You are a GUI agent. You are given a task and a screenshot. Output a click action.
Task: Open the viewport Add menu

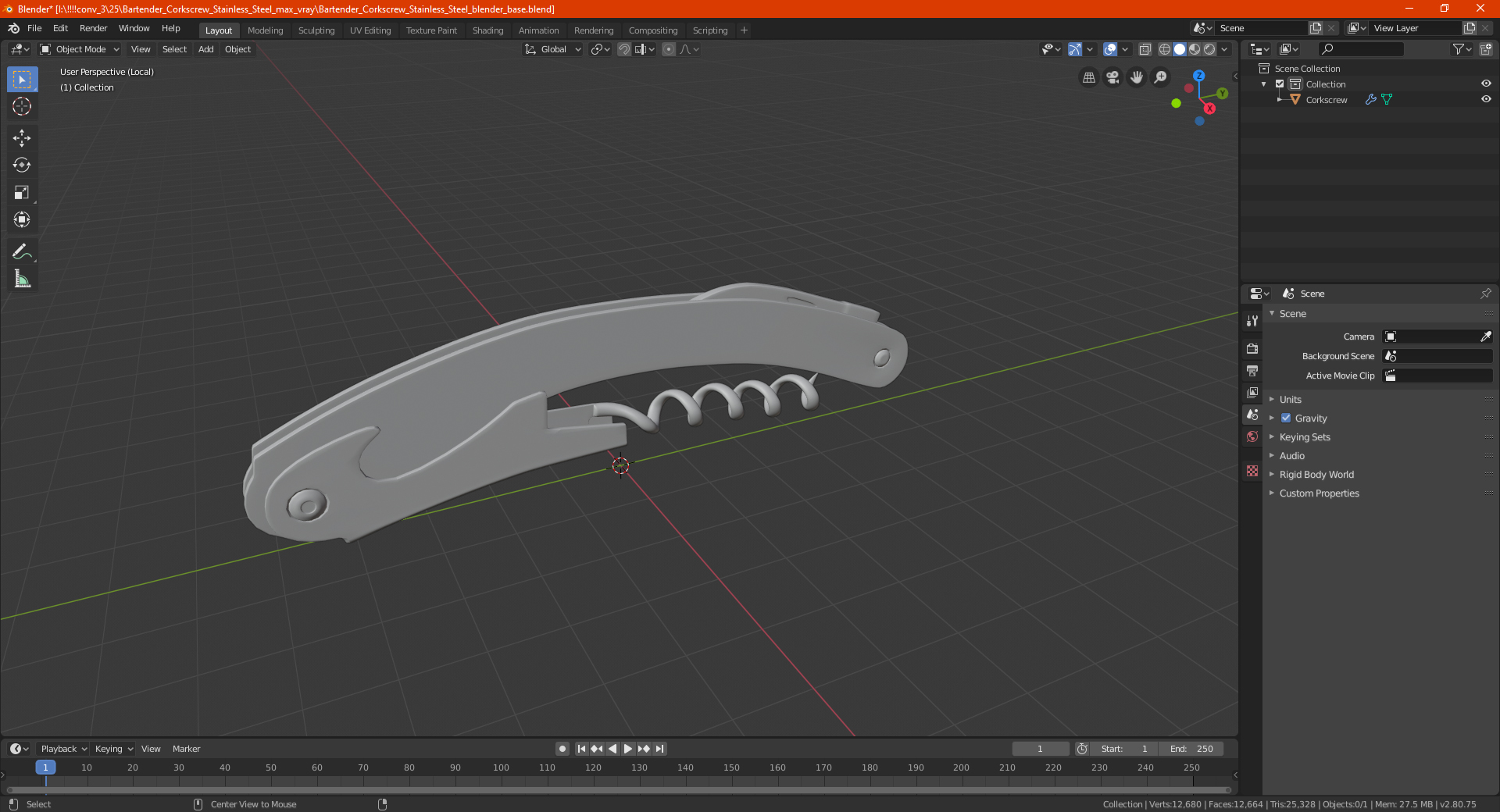coord(205,49)
